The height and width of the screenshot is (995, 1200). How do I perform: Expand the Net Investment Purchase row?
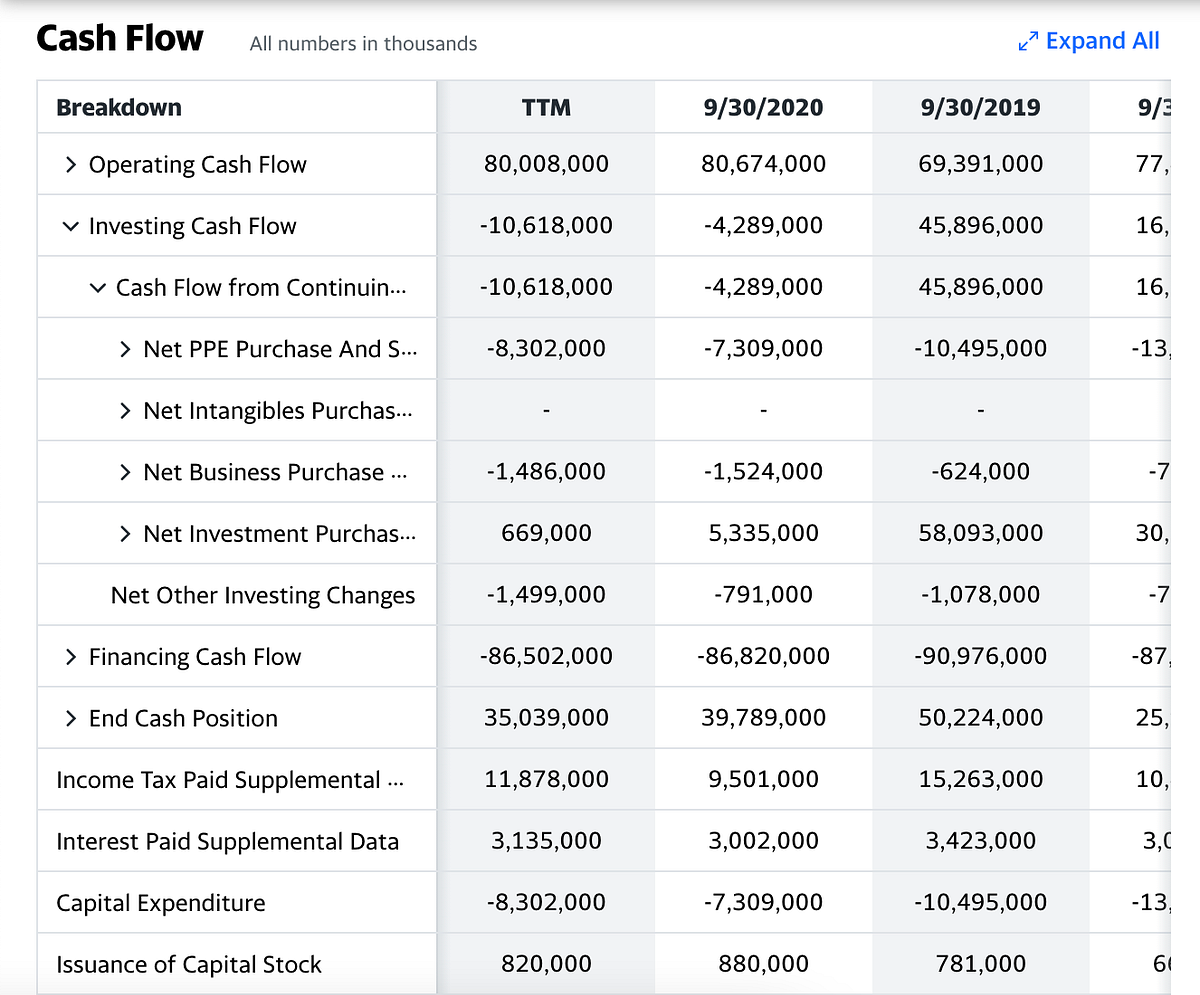click(x=124, y=533)
